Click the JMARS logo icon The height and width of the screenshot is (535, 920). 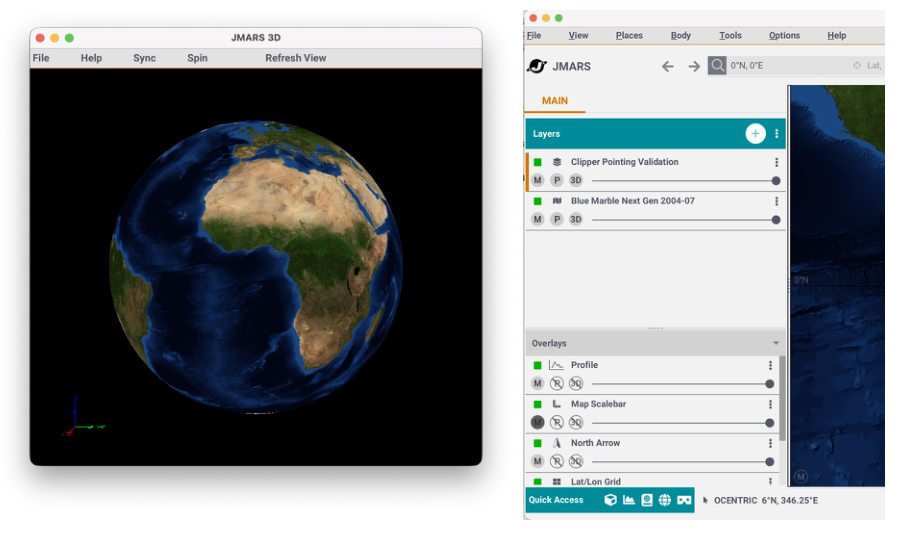pos(537,66)
